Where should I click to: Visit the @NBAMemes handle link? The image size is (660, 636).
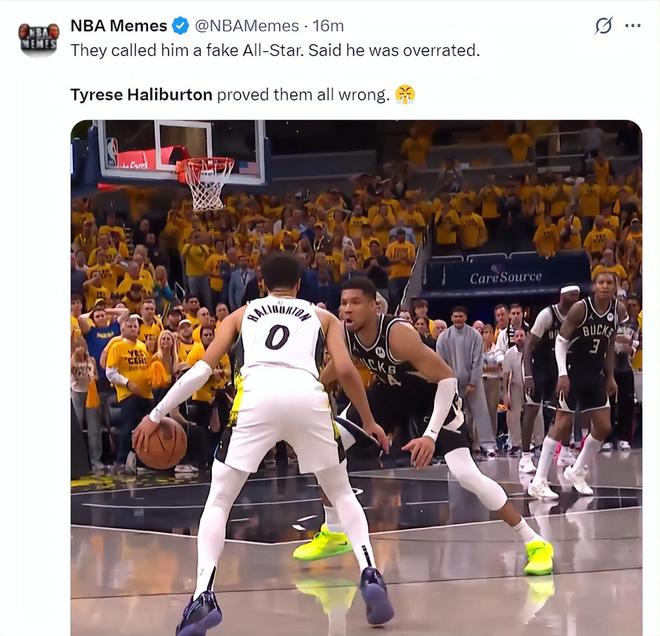[247, 26]
